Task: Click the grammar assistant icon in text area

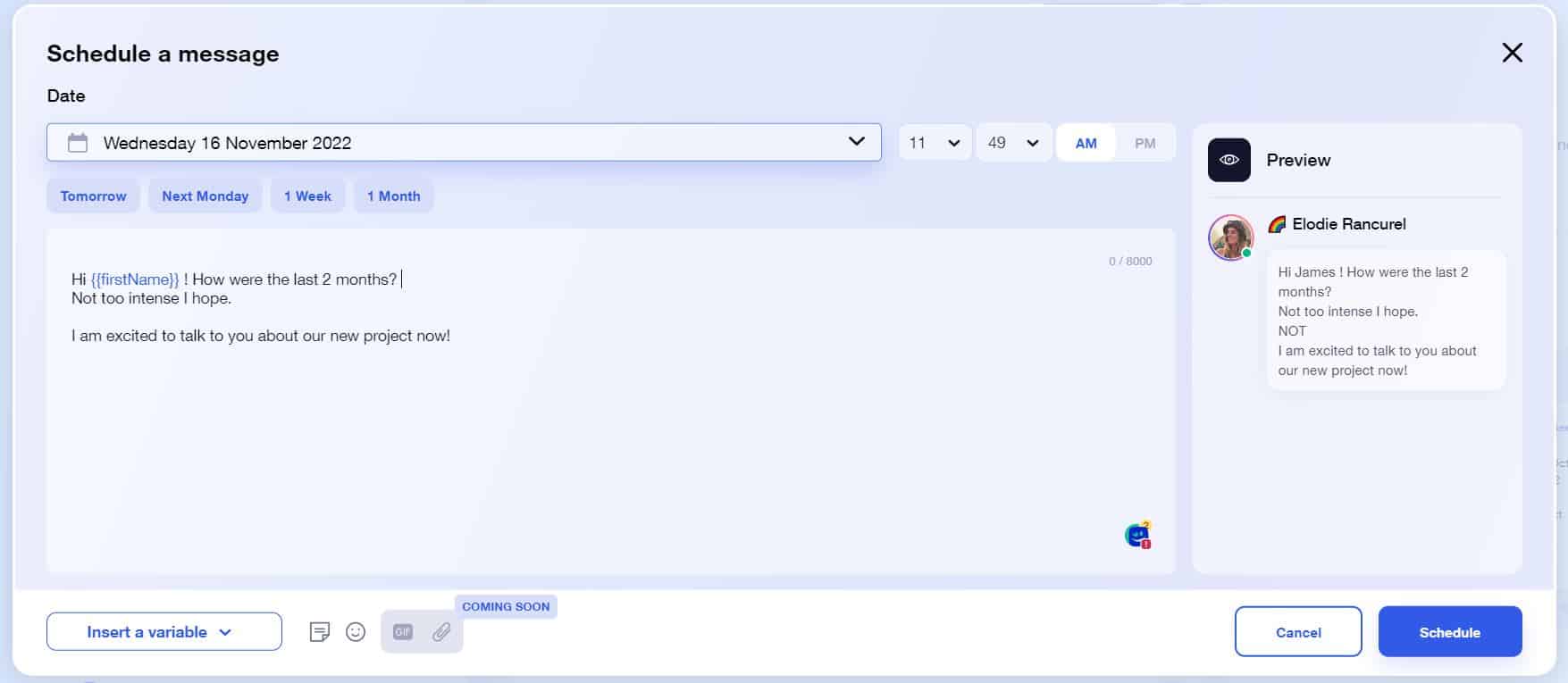Action: [x=1137, y=535]
